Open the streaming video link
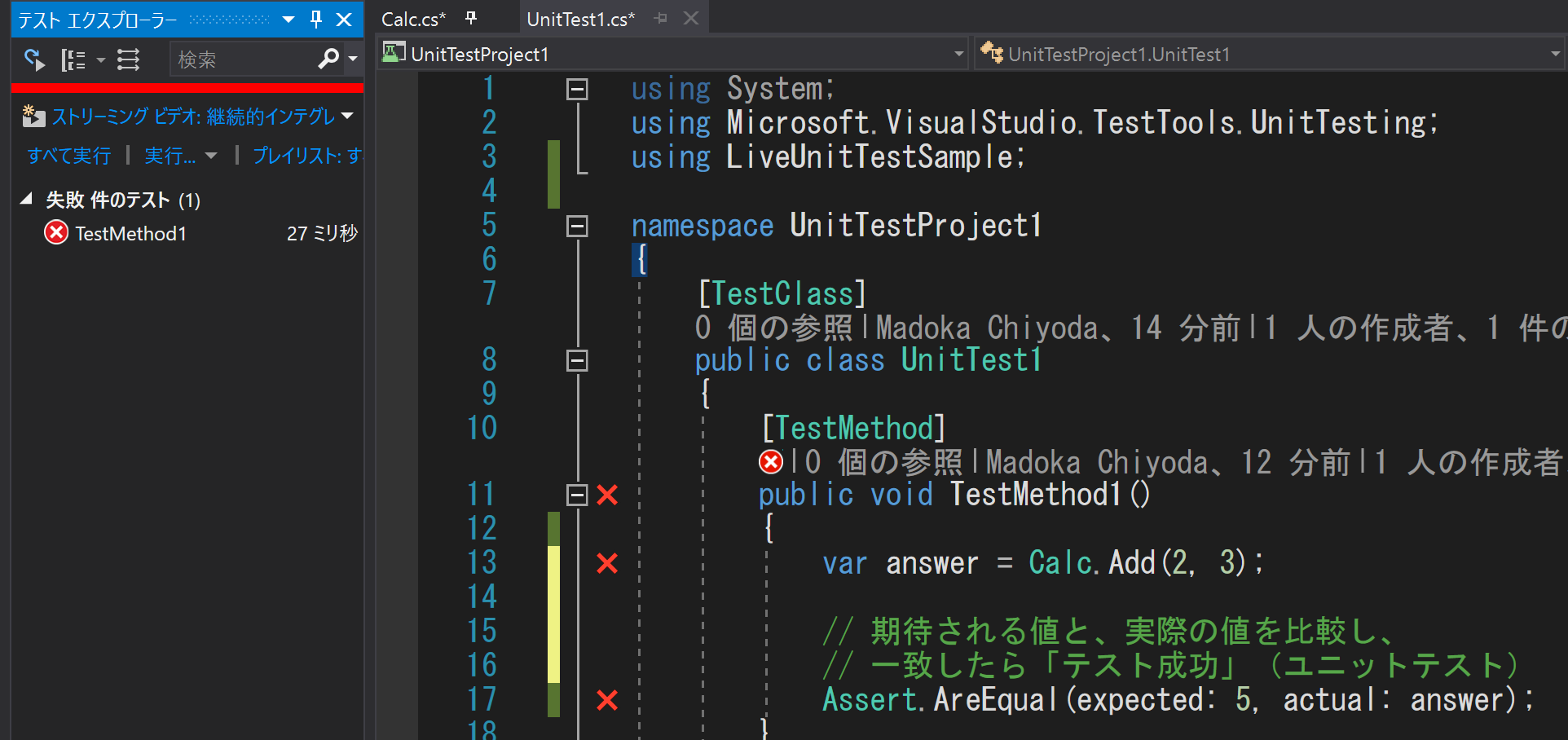 point(193,117)
